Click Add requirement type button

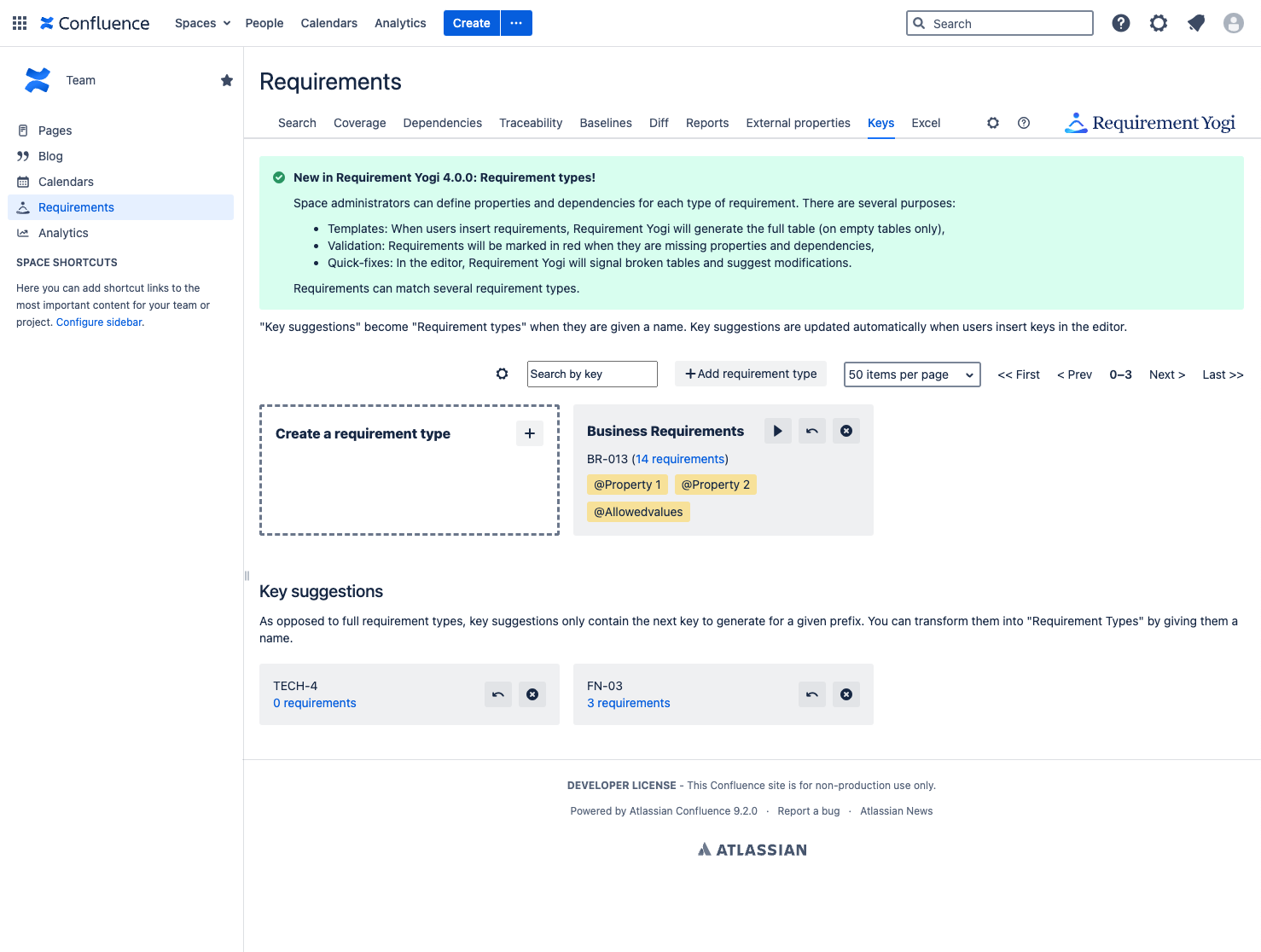point(750,374)
